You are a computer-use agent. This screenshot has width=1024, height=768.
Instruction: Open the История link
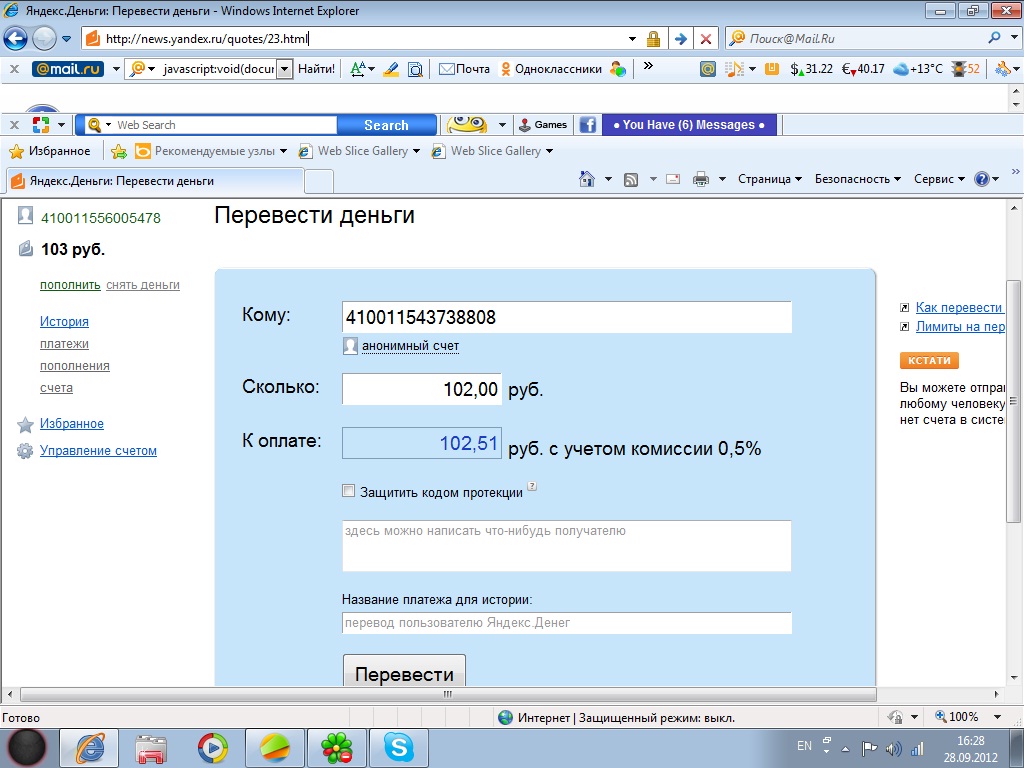64,321
